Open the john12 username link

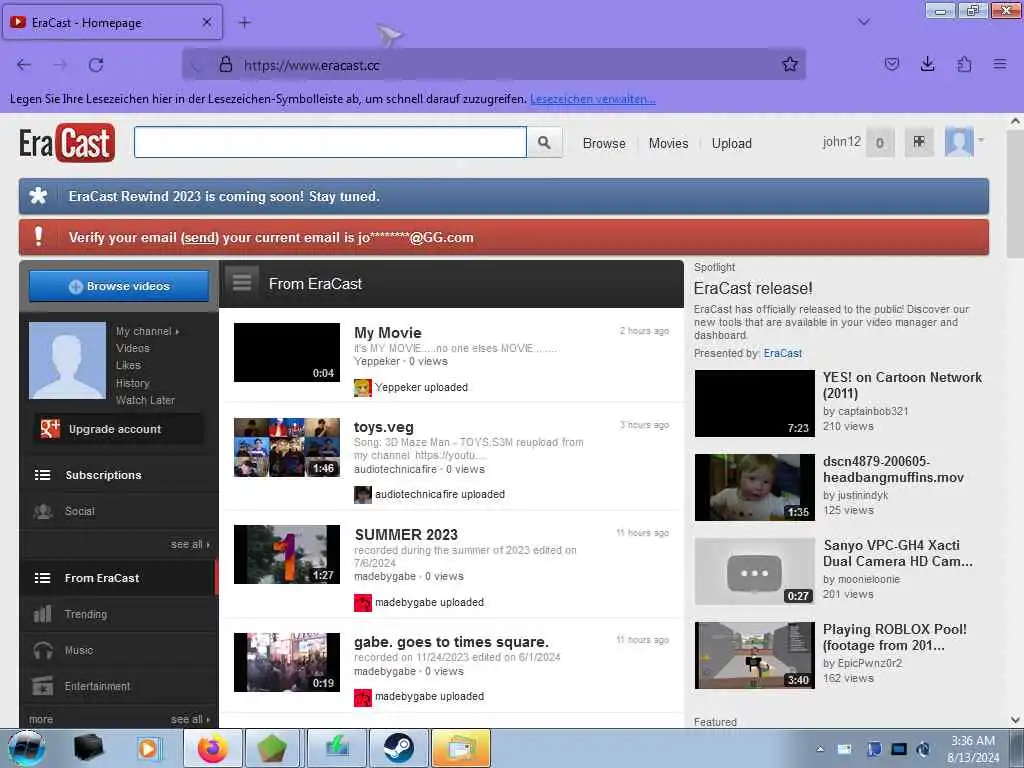coord(841,142)
